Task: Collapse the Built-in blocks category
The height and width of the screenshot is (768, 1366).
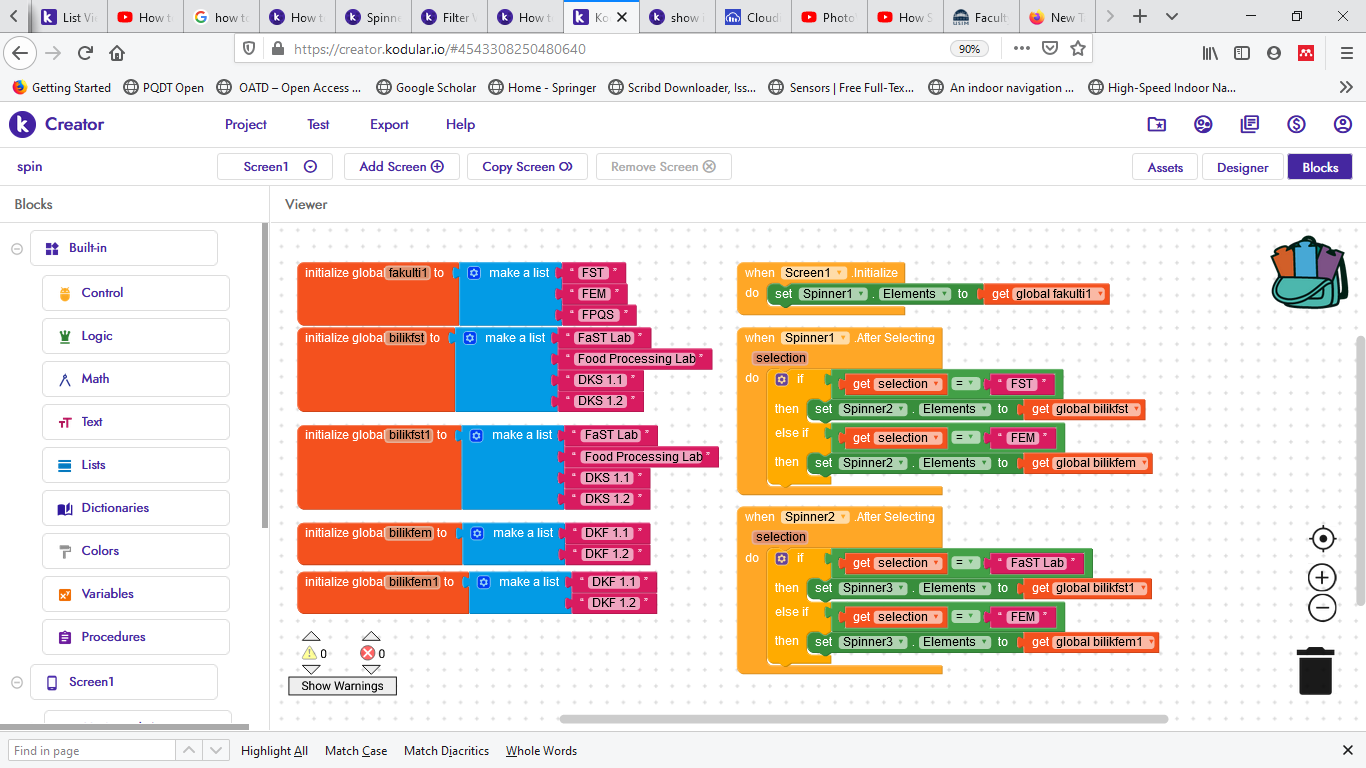Action: pos(17,249)
